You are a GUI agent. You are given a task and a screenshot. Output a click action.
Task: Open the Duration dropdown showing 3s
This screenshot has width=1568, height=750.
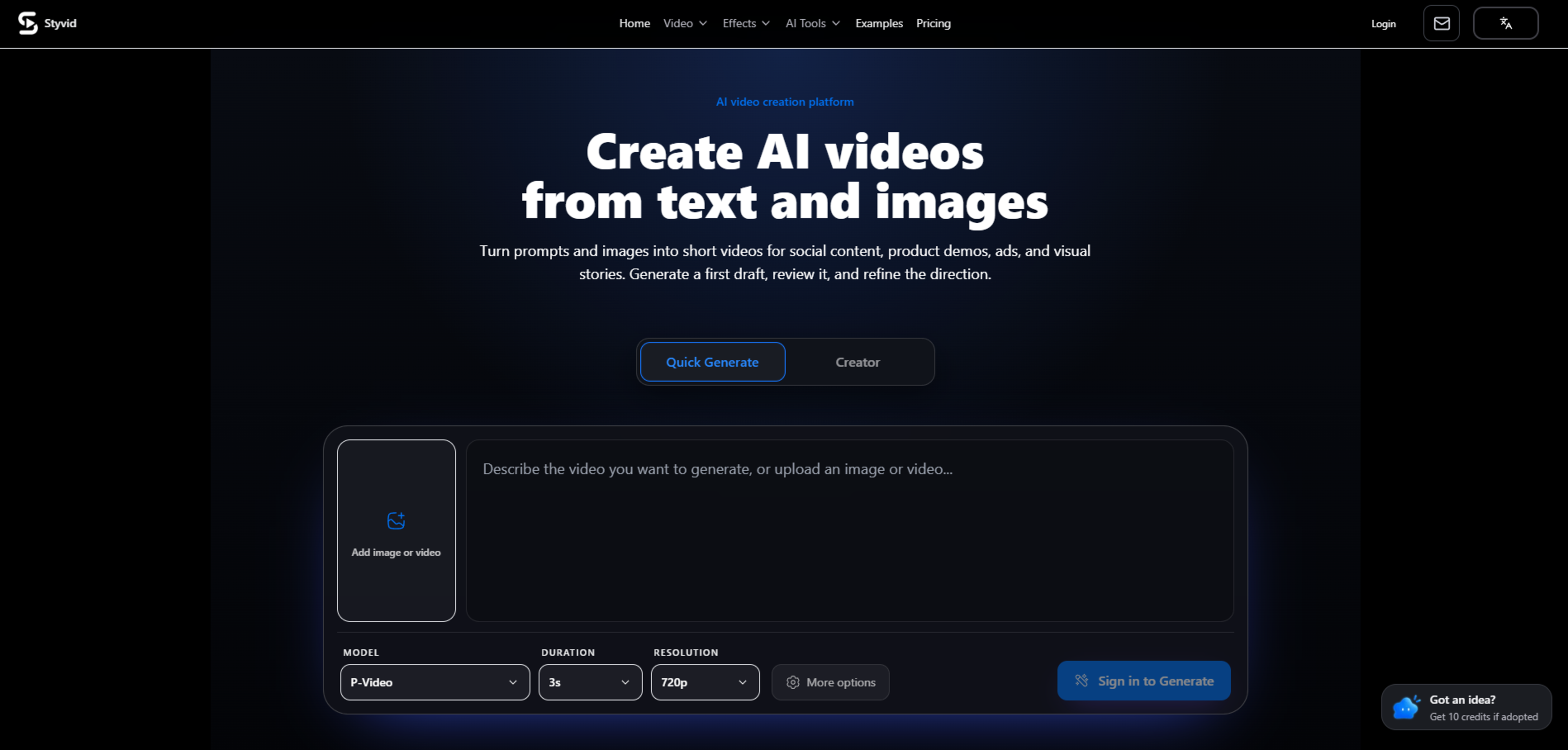tap(590, 682)
